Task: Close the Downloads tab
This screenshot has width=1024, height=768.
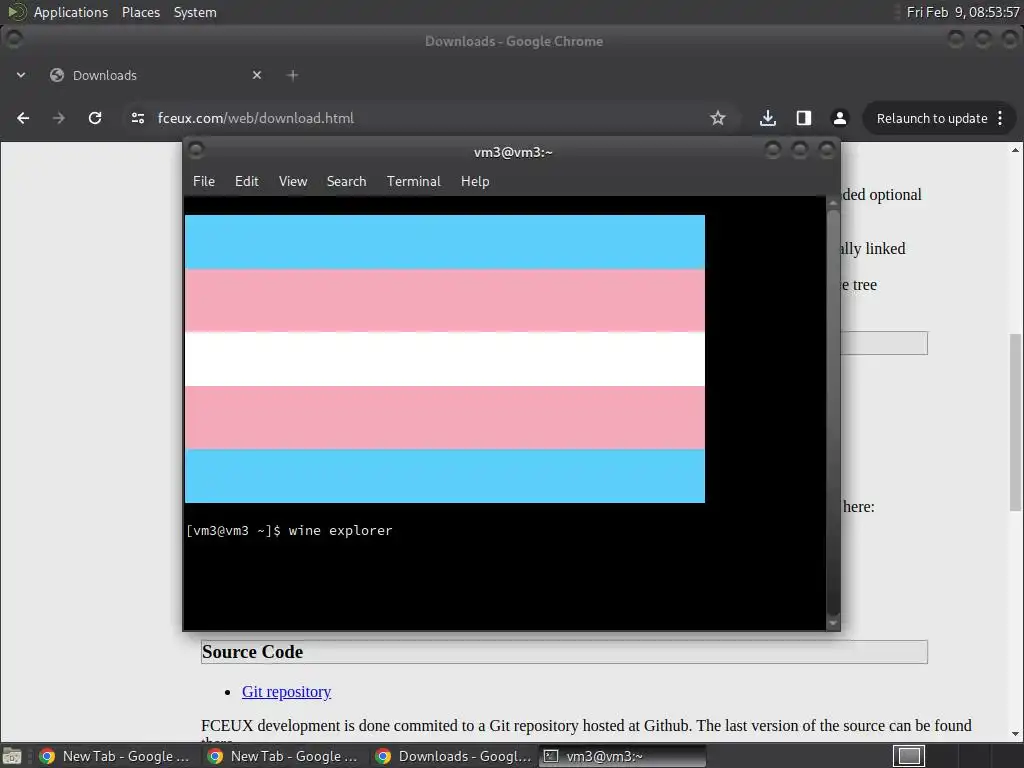Action: point(257,75)
